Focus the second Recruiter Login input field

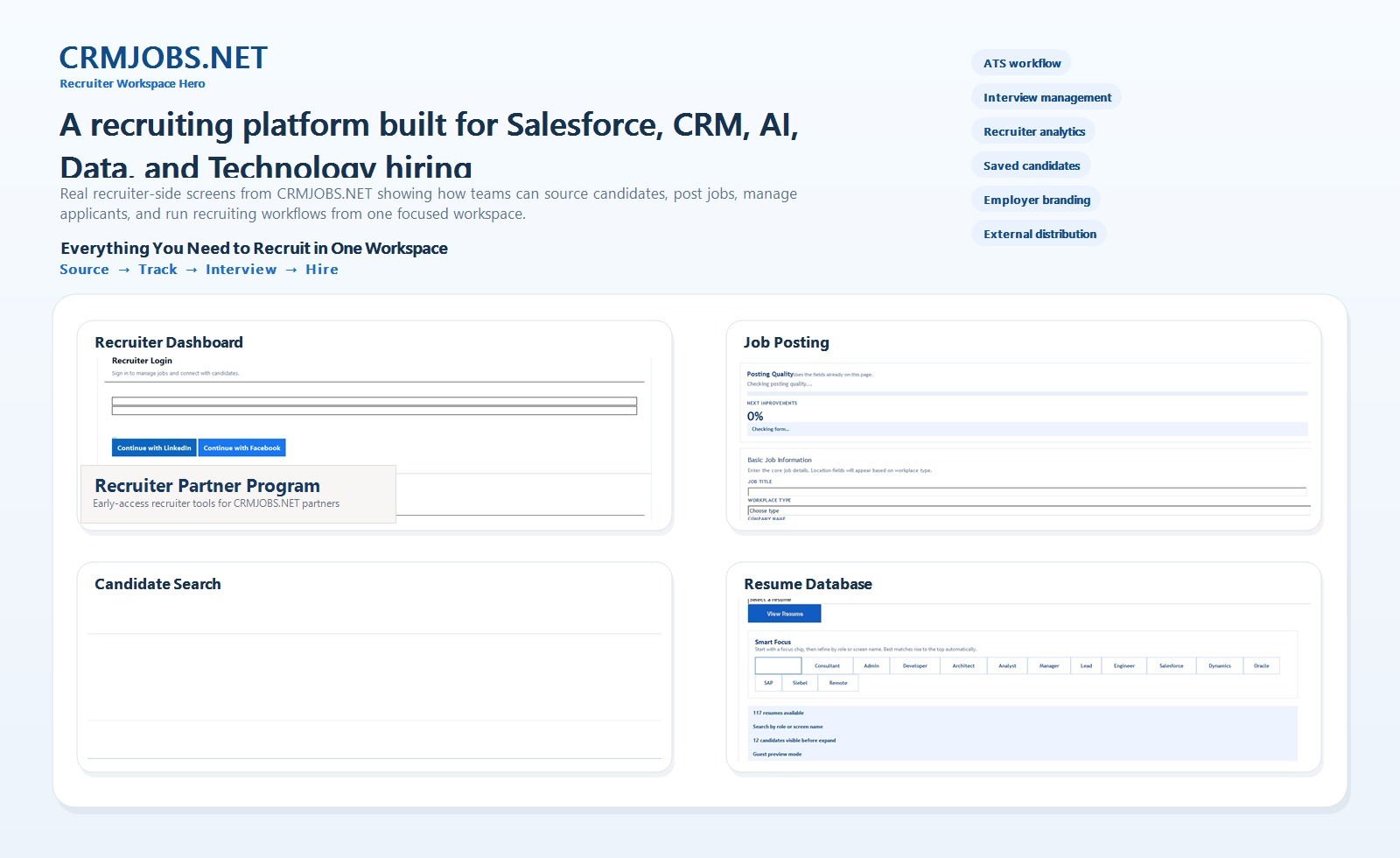(x=374, y=411)
